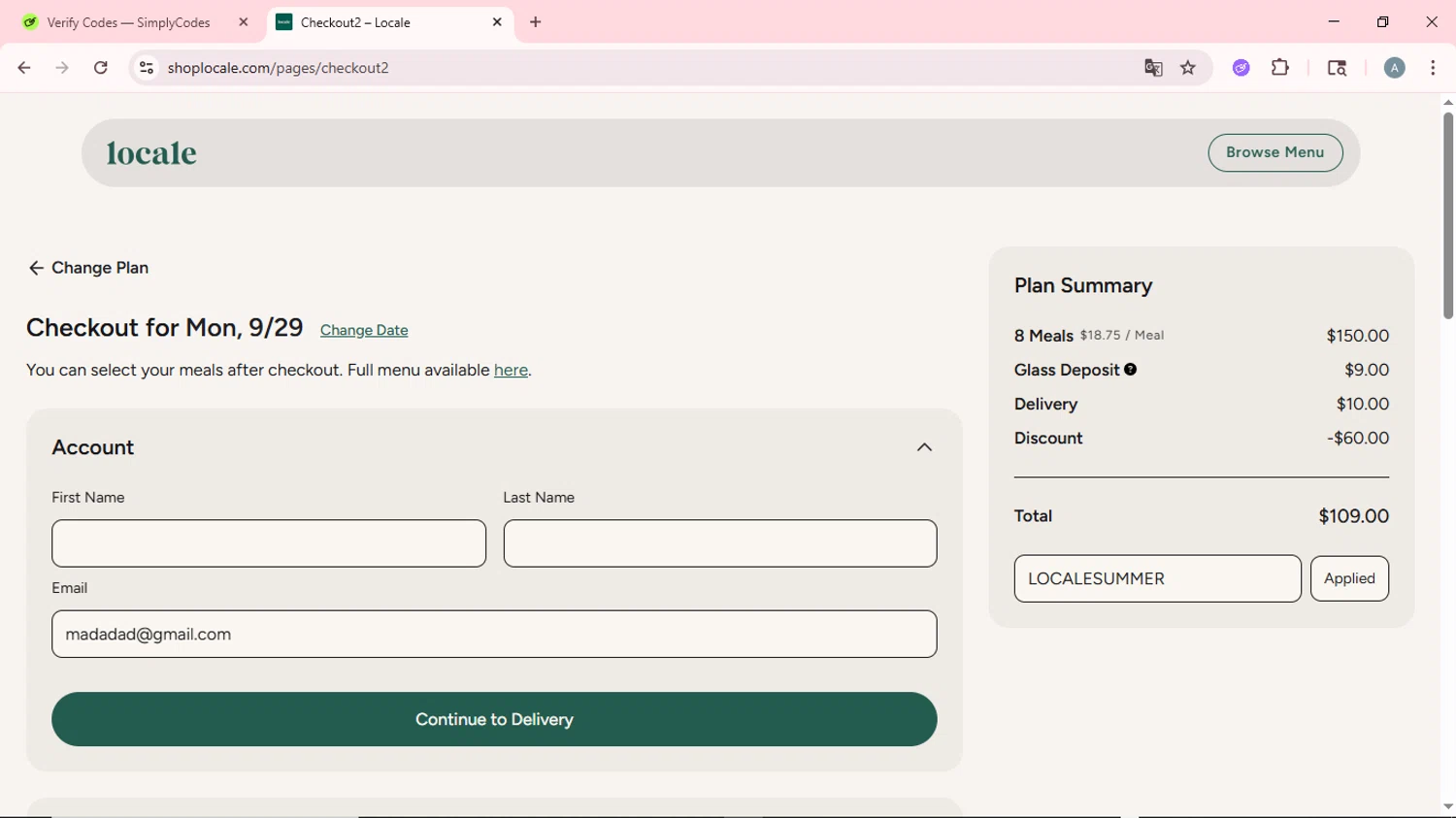This screenshot has width=1456, height=818.
Task: Click the 8 Meals label
Action: point(1043,336)
